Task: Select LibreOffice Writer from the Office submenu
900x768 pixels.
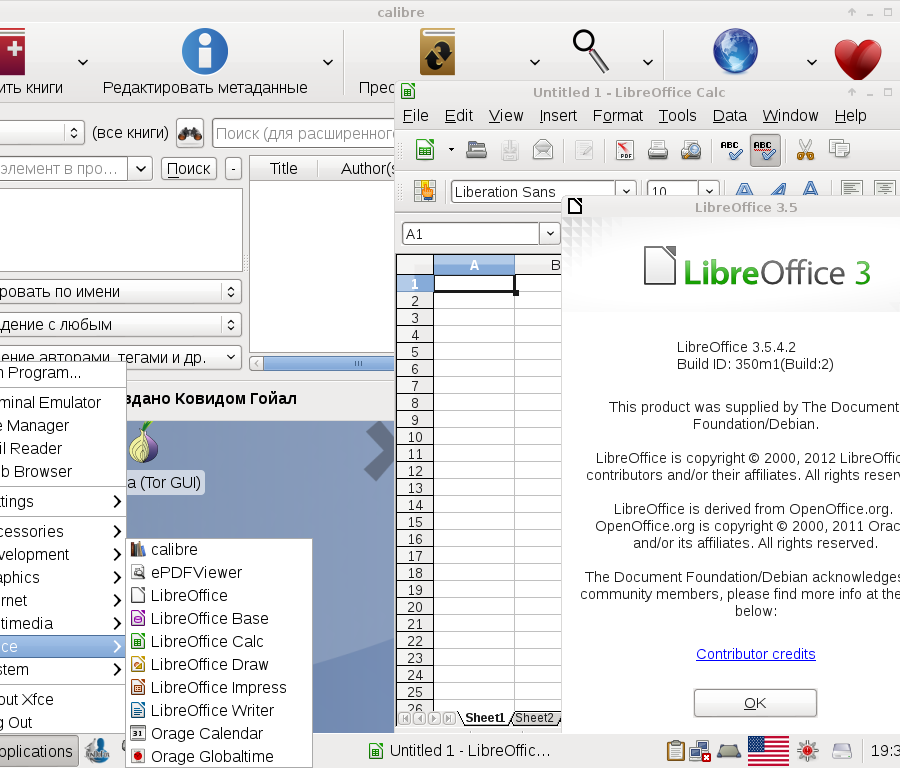Action: click(219, 711)
